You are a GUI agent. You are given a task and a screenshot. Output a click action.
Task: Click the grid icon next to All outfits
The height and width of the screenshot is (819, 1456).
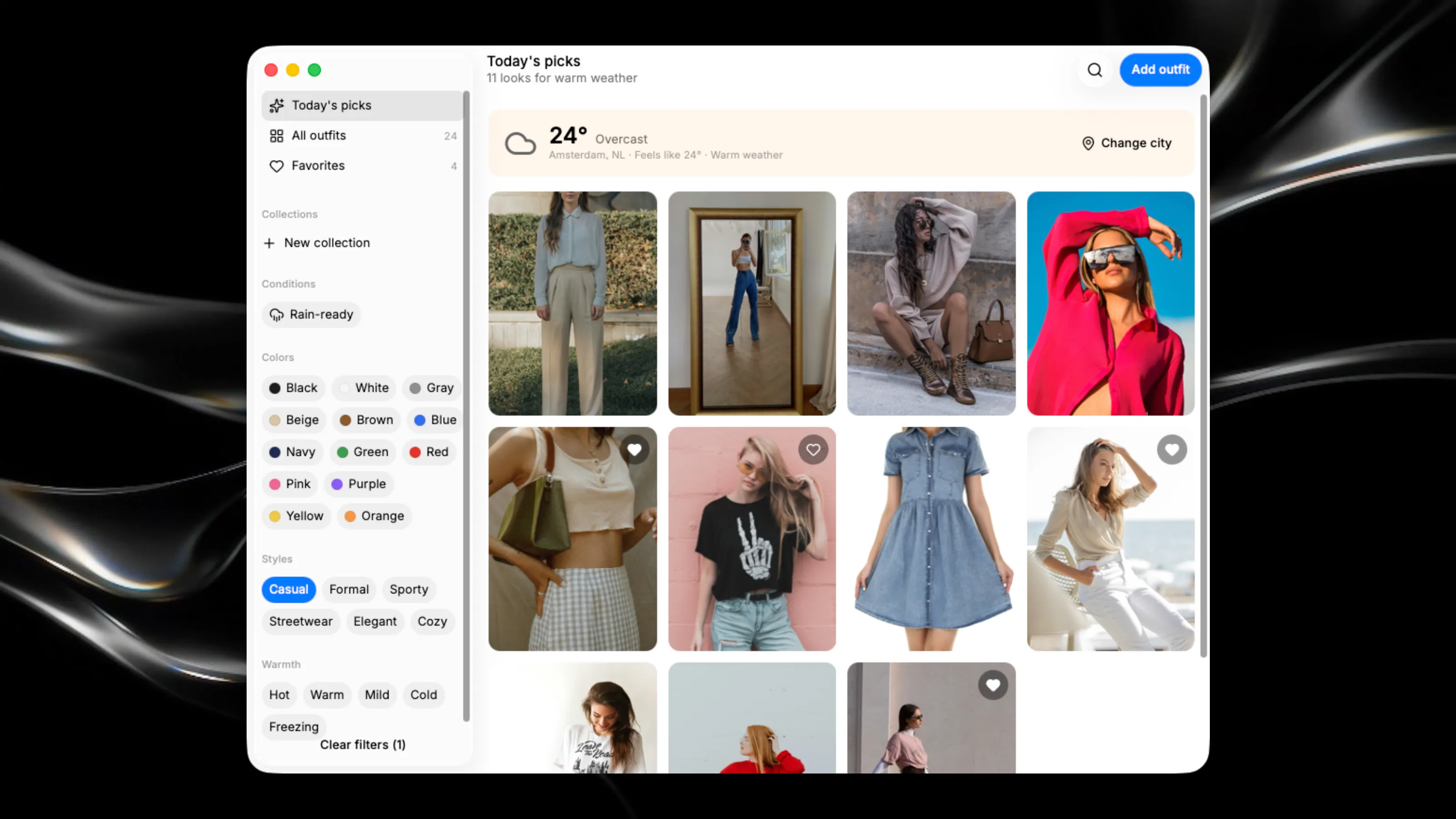coord(276,136)
